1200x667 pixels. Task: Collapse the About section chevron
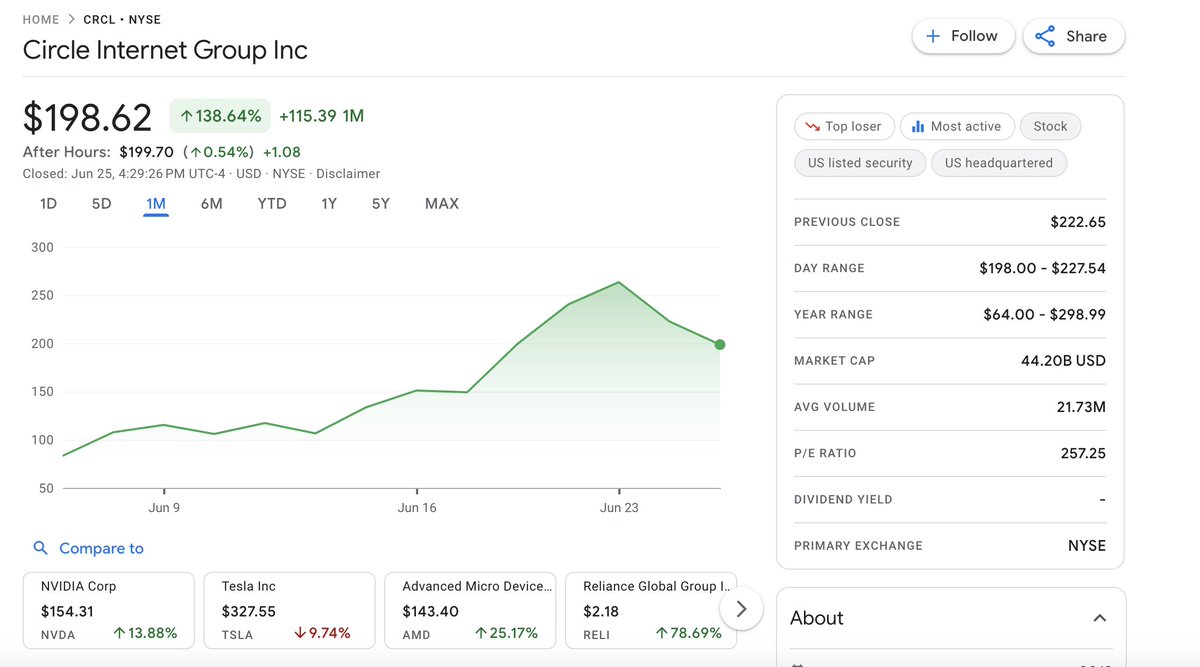point(1100,618)
